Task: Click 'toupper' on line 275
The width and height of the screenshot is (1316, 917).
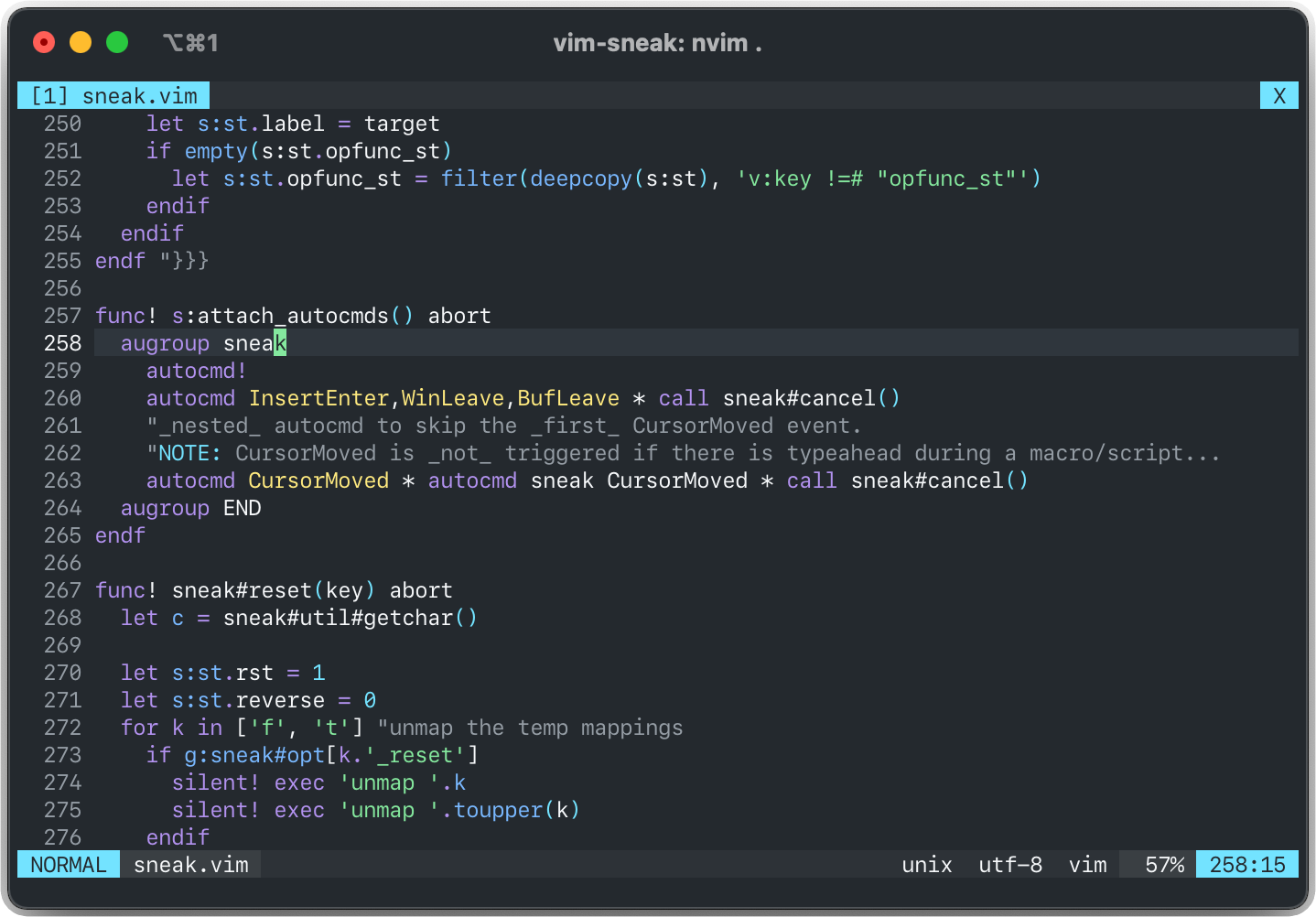Action: 498,810
